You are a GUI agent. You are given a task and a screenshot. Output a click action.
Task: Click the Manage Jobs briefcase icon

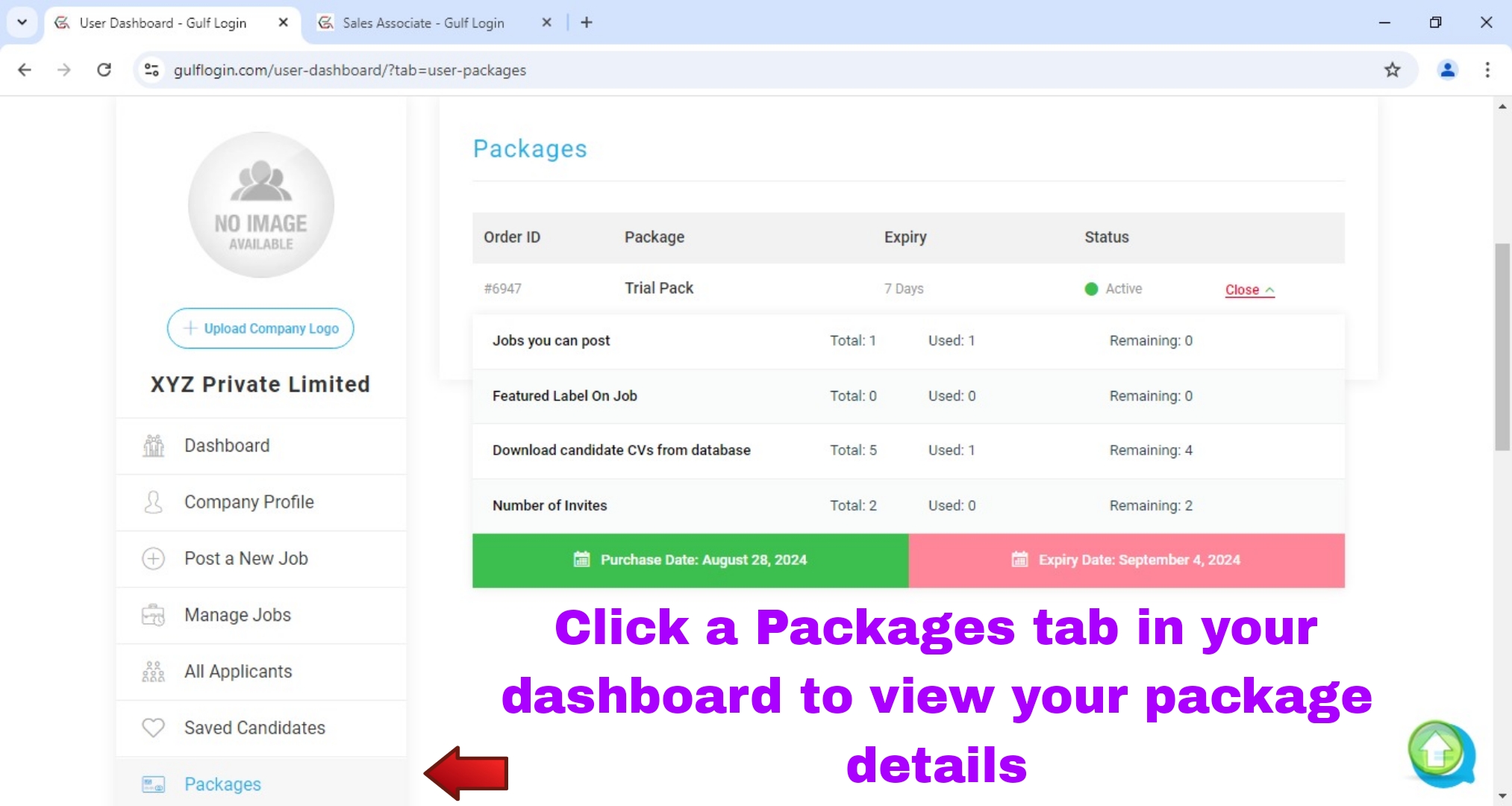click(153, 615)
